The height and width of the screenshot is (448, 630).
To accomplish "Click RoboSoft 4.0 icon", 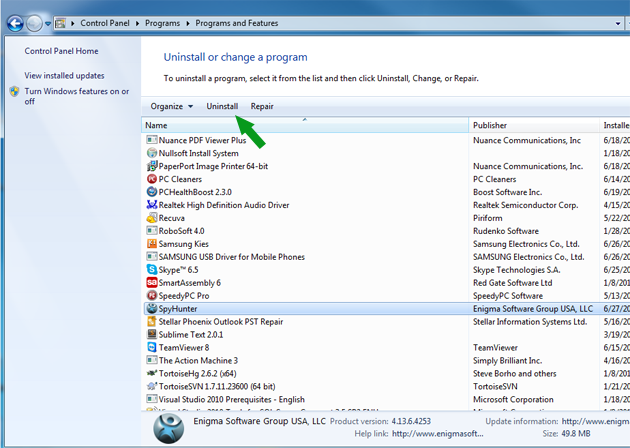I will [152, 231].
